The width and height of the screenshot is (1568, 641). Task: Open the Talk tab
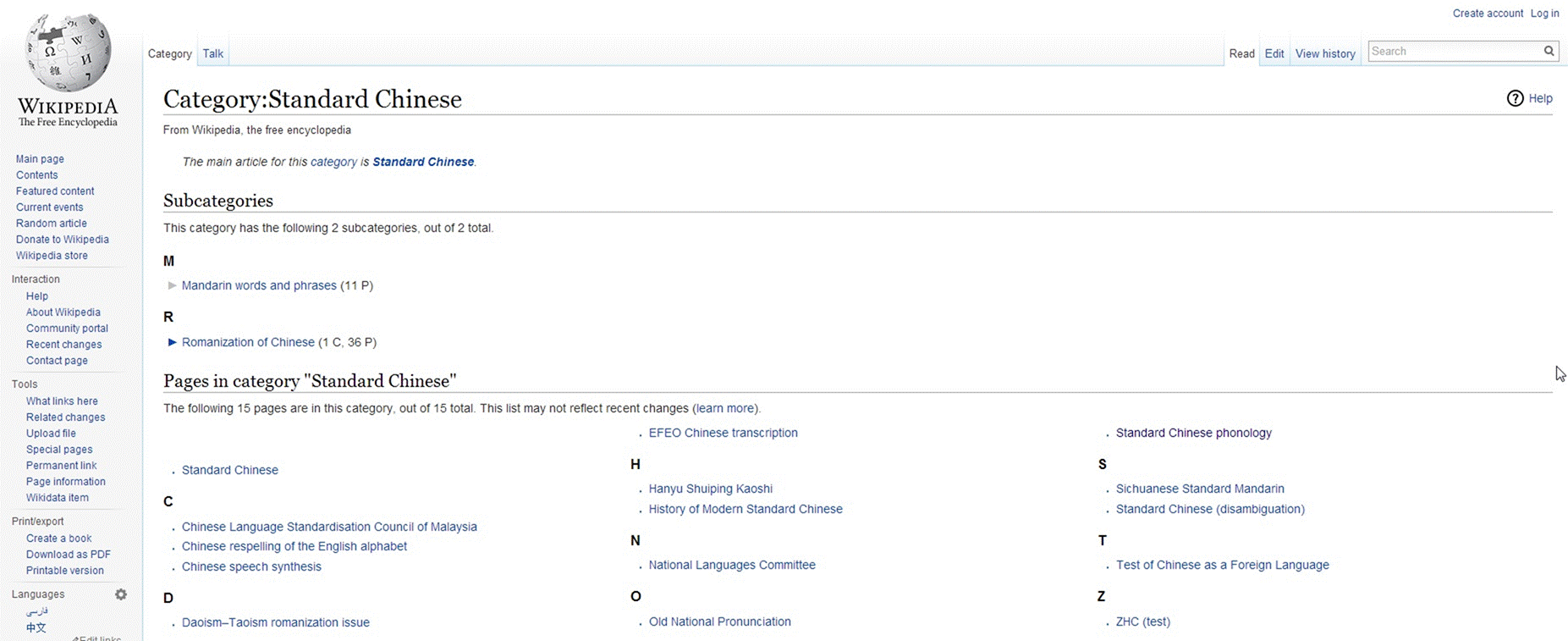click(213, 53)
